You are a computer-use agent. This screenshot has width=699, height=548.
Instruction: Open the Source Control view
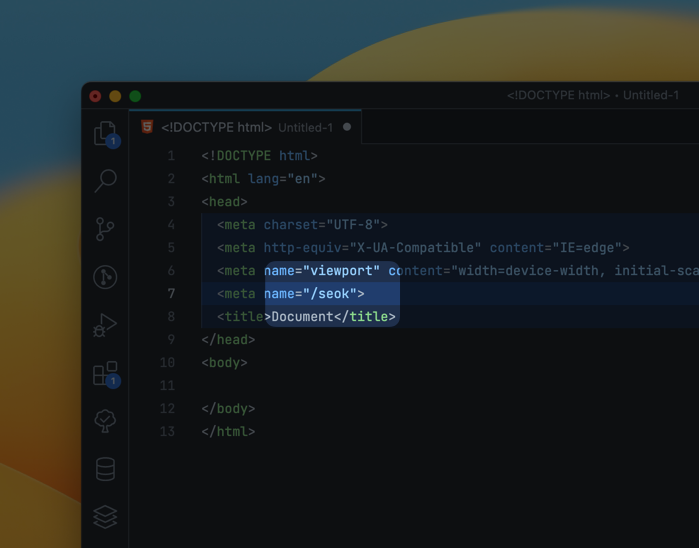click(x=105, y=229)
